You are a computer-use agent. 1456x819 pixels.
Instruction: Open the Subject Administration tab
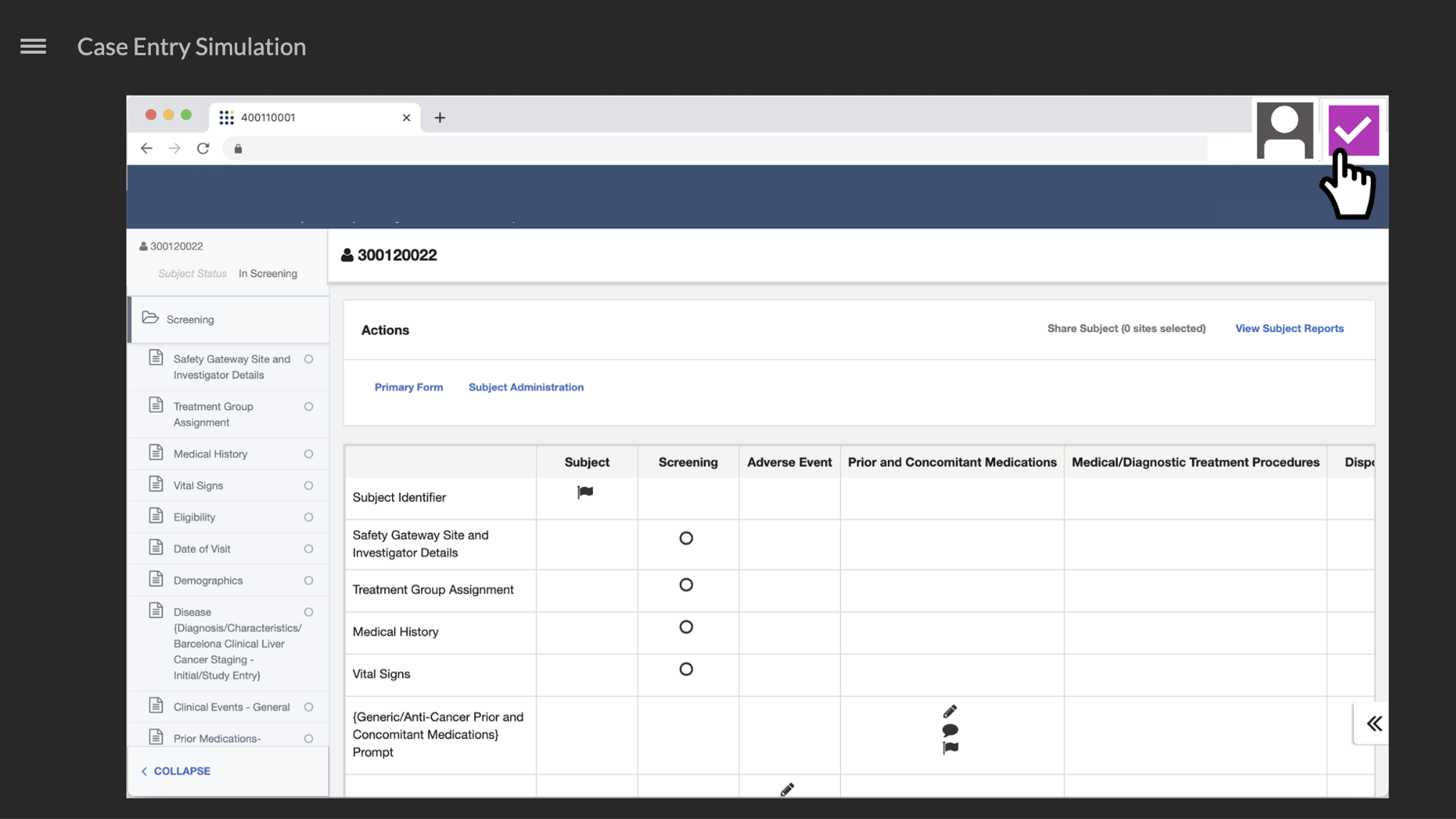tap(526, 388)
